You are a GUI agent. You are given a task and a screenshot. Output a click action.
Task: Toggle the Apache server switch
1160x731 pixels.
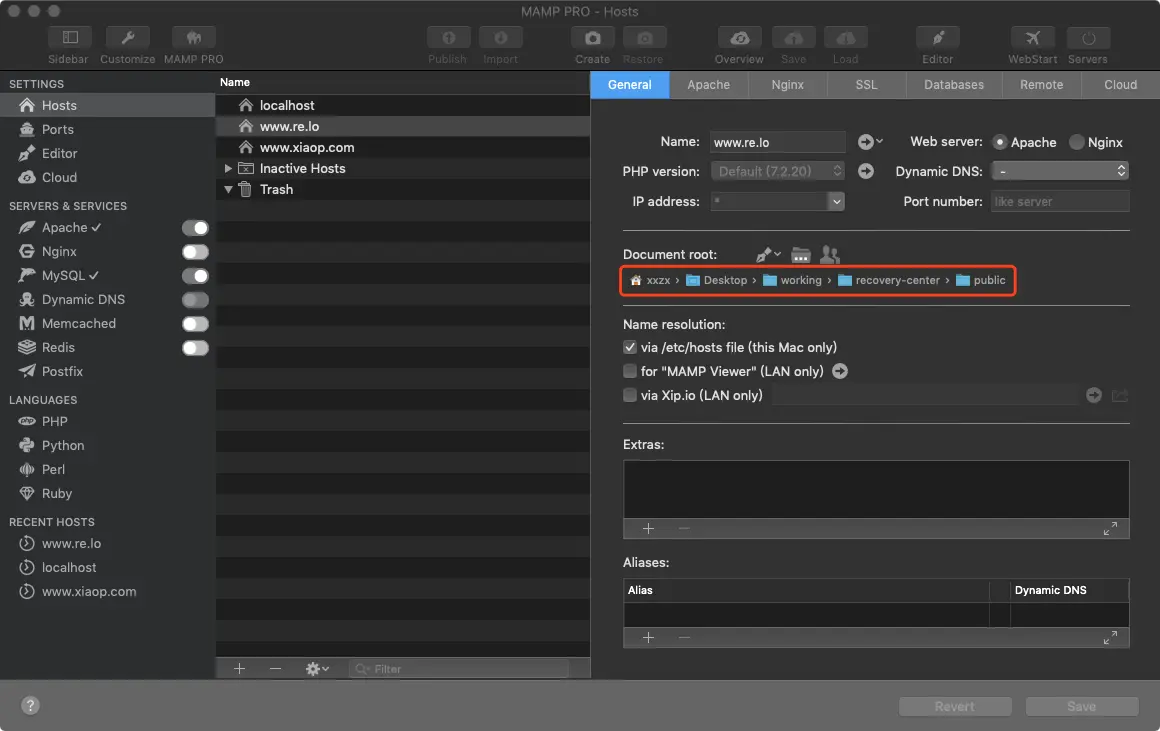click(195, 228)
